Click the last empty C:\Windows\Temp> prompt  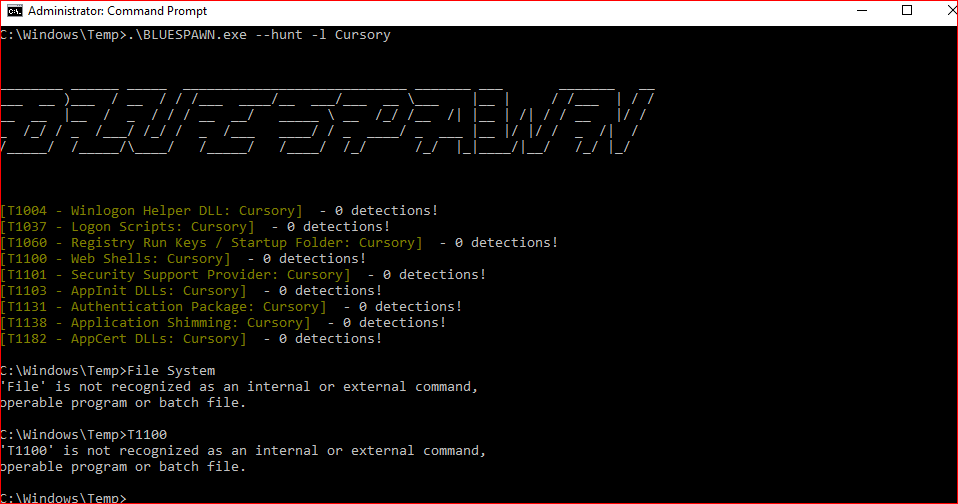pyautogui.click(x=63, y=498)
